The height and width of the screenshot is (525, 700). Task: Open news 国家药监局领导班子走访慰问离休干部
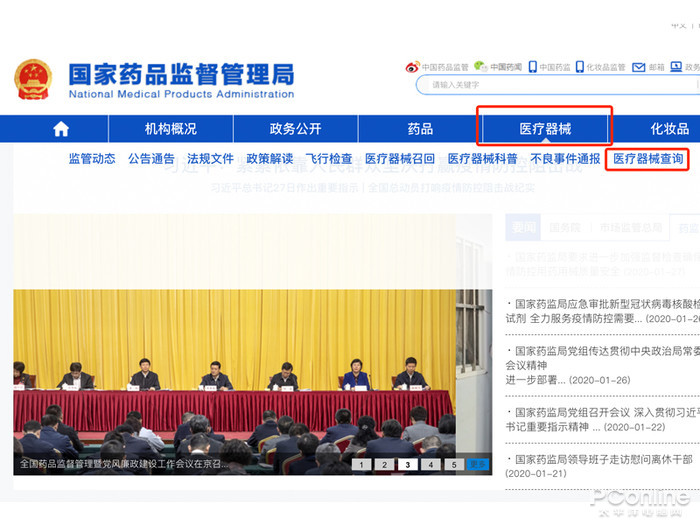tap(599, 466)
